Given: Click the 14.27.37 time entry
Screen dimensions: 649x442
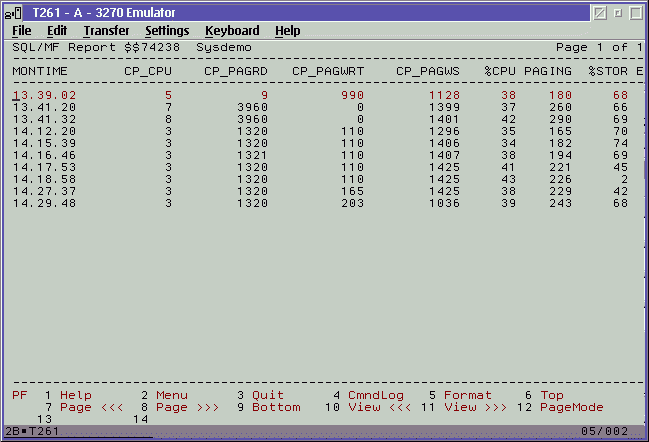Looking at the screenshot, I should click(44, 191).
